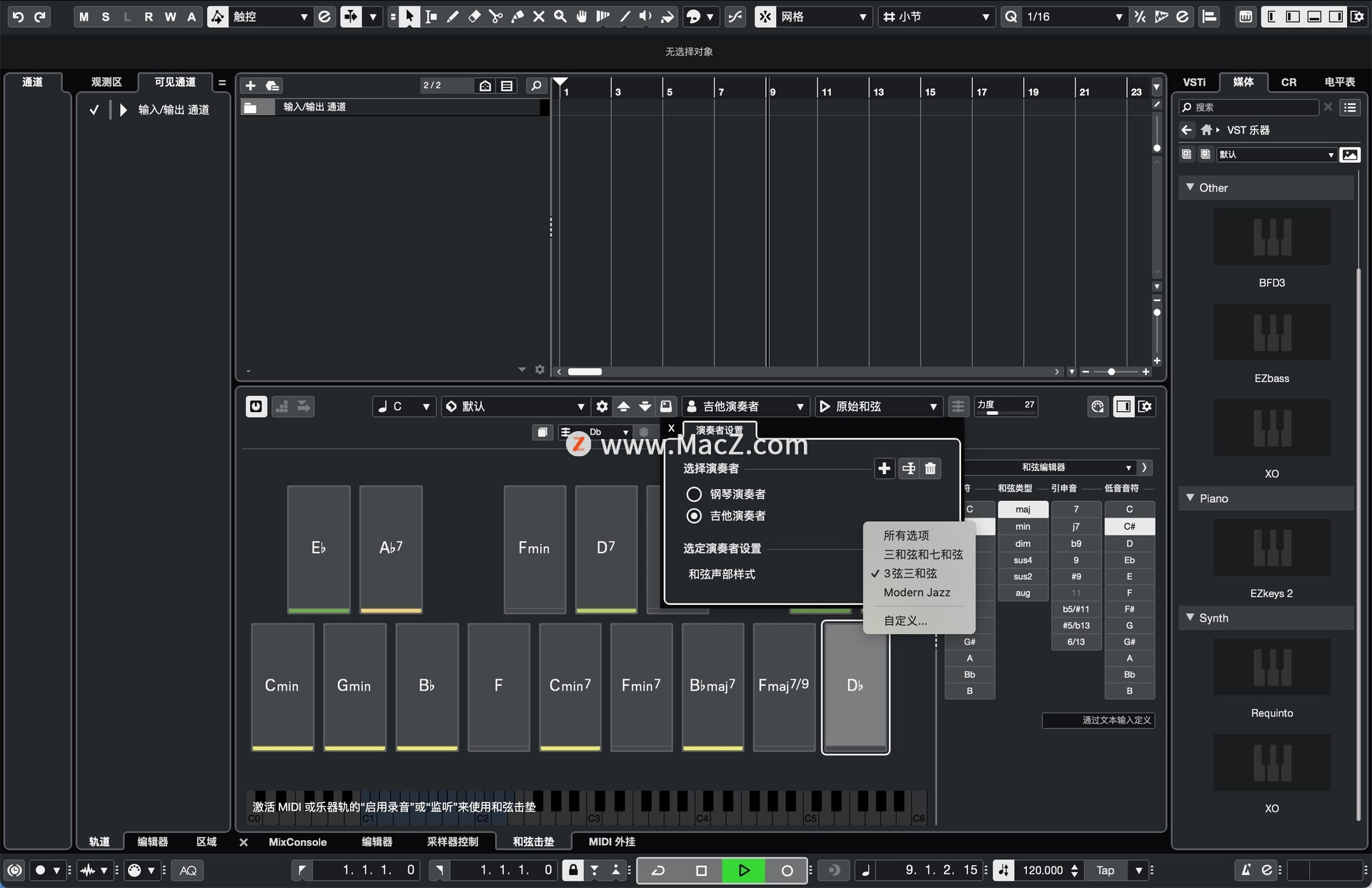Select the 吉他演奏者 radio option
The height and width of the screenshot is (888, 1372).
[x=694, y=515]
